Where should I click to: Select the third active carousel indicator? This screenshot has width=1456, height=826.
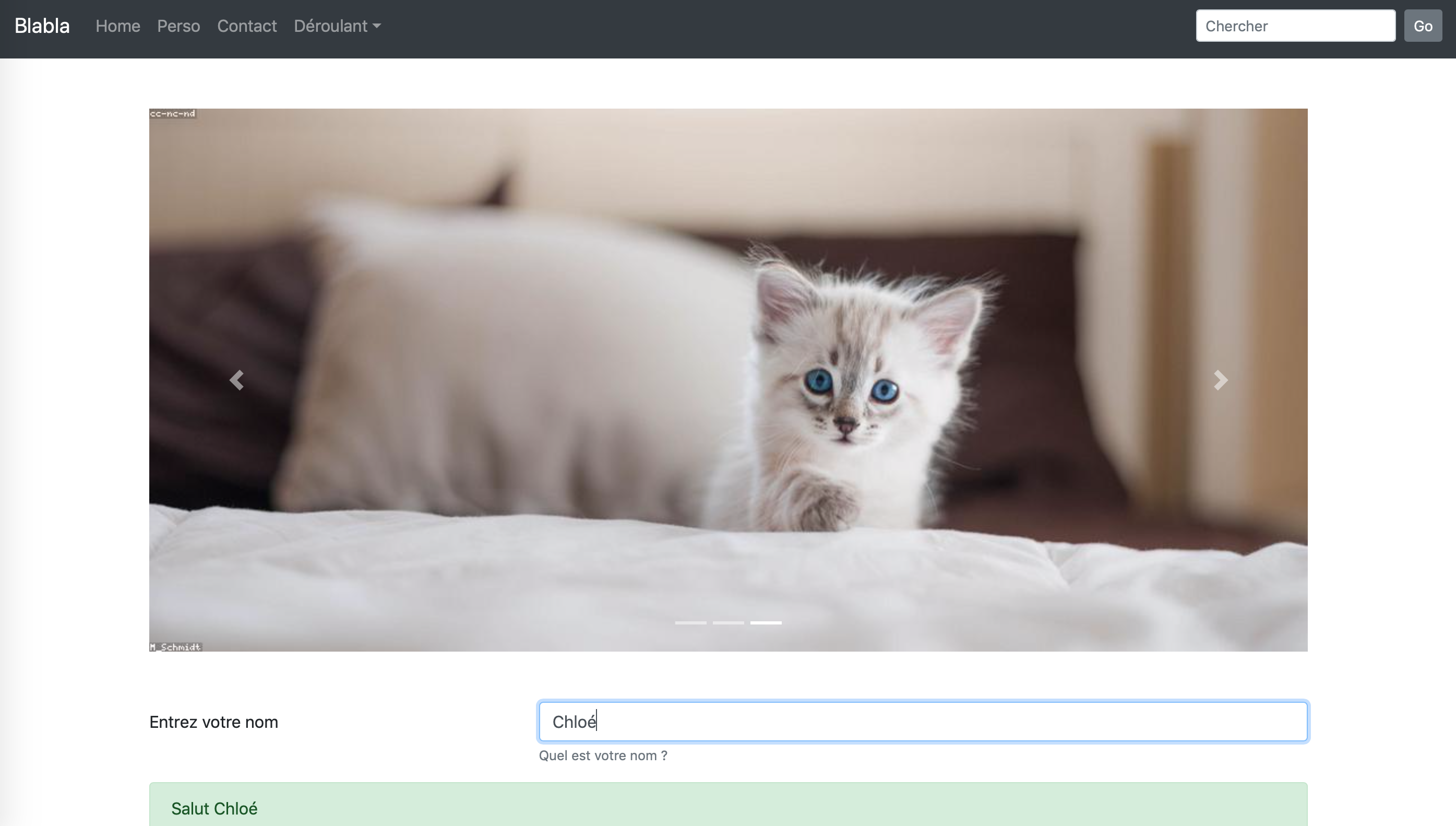[766, 623]
